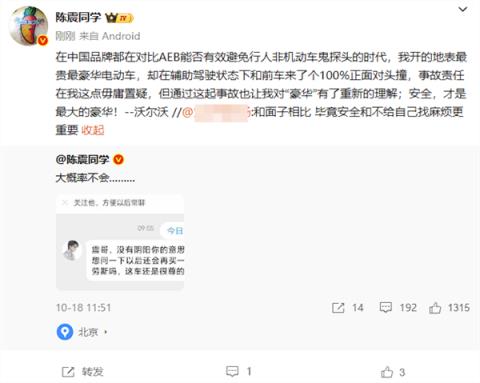
Task: Collapse the post text with 收起
Action: 93,130
